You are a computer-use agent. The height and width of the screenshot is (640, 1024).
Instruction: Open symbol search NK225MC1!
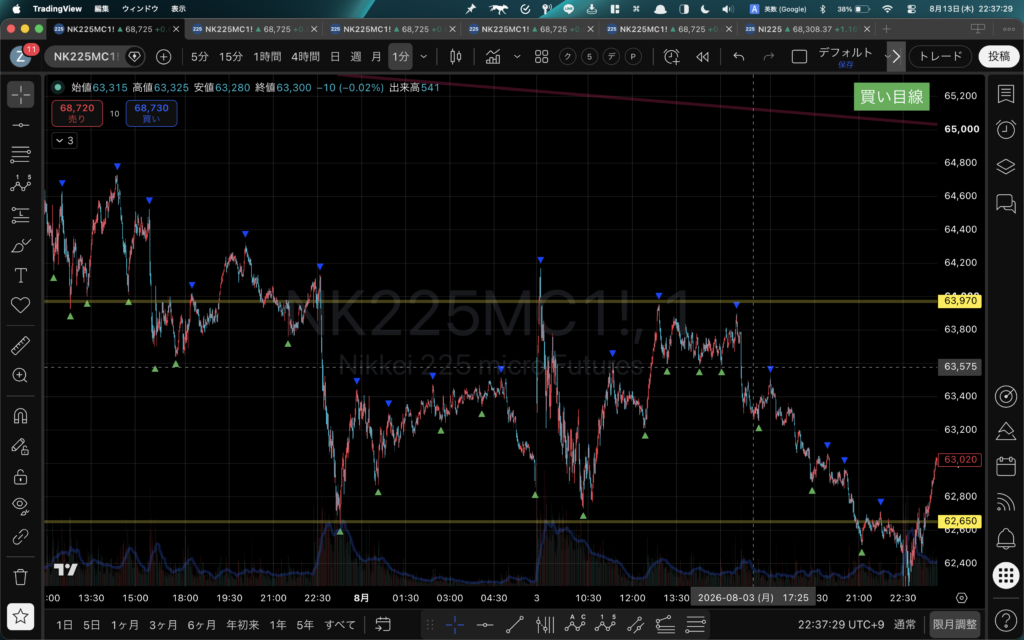85,57
